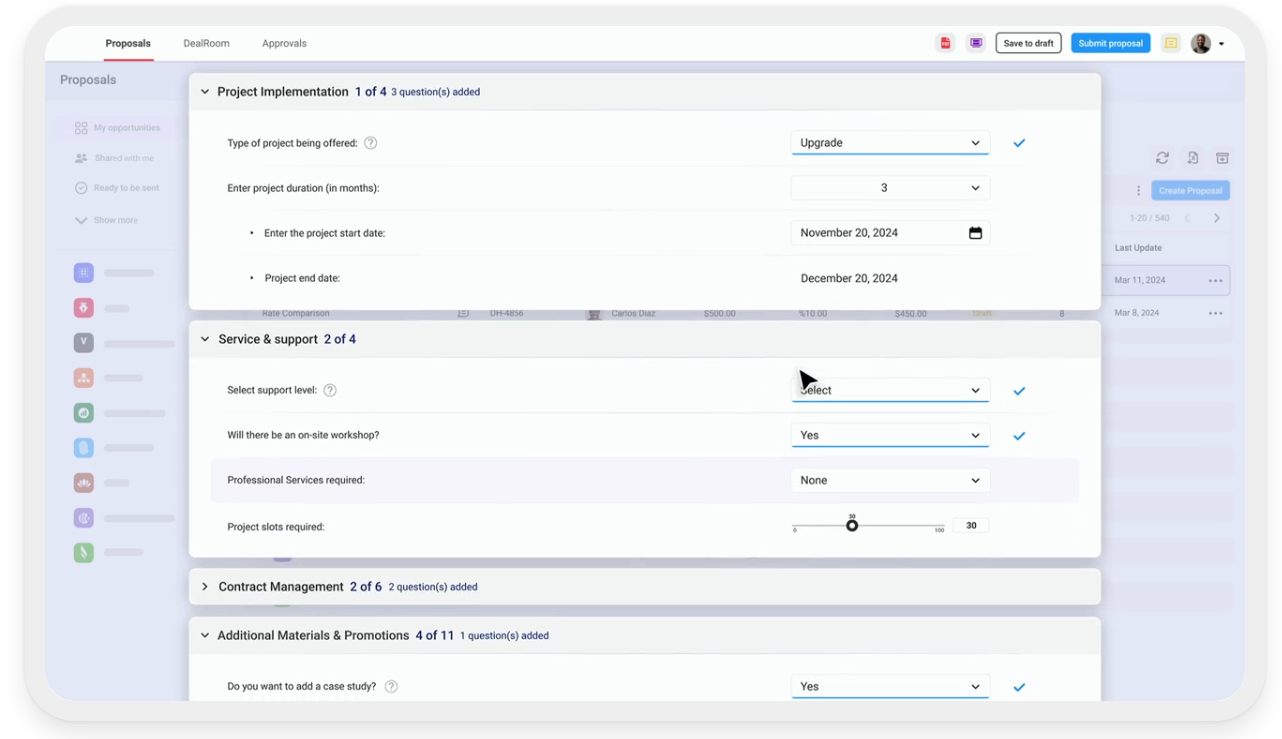Toggle checkmark beside case study answer
The height and width of the screenshot is (739, 1282).
tap(1019, 687)
